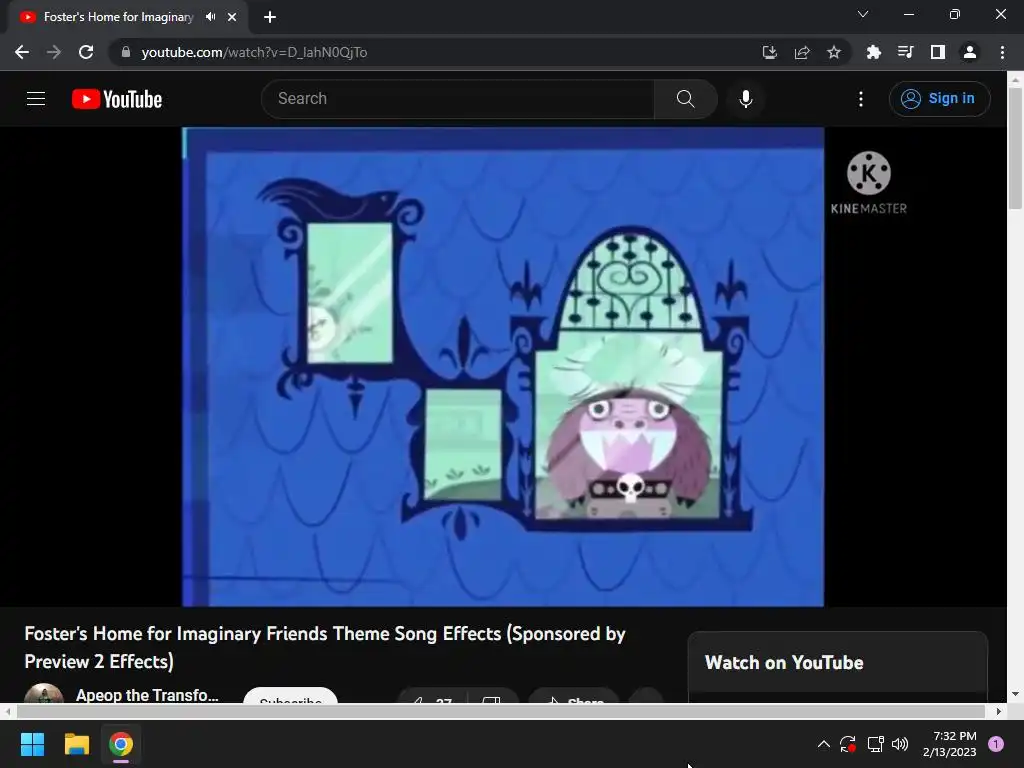View site info via padlock icon
The height and width of the screenshot is (768, 1024).
tap(126, 52)
